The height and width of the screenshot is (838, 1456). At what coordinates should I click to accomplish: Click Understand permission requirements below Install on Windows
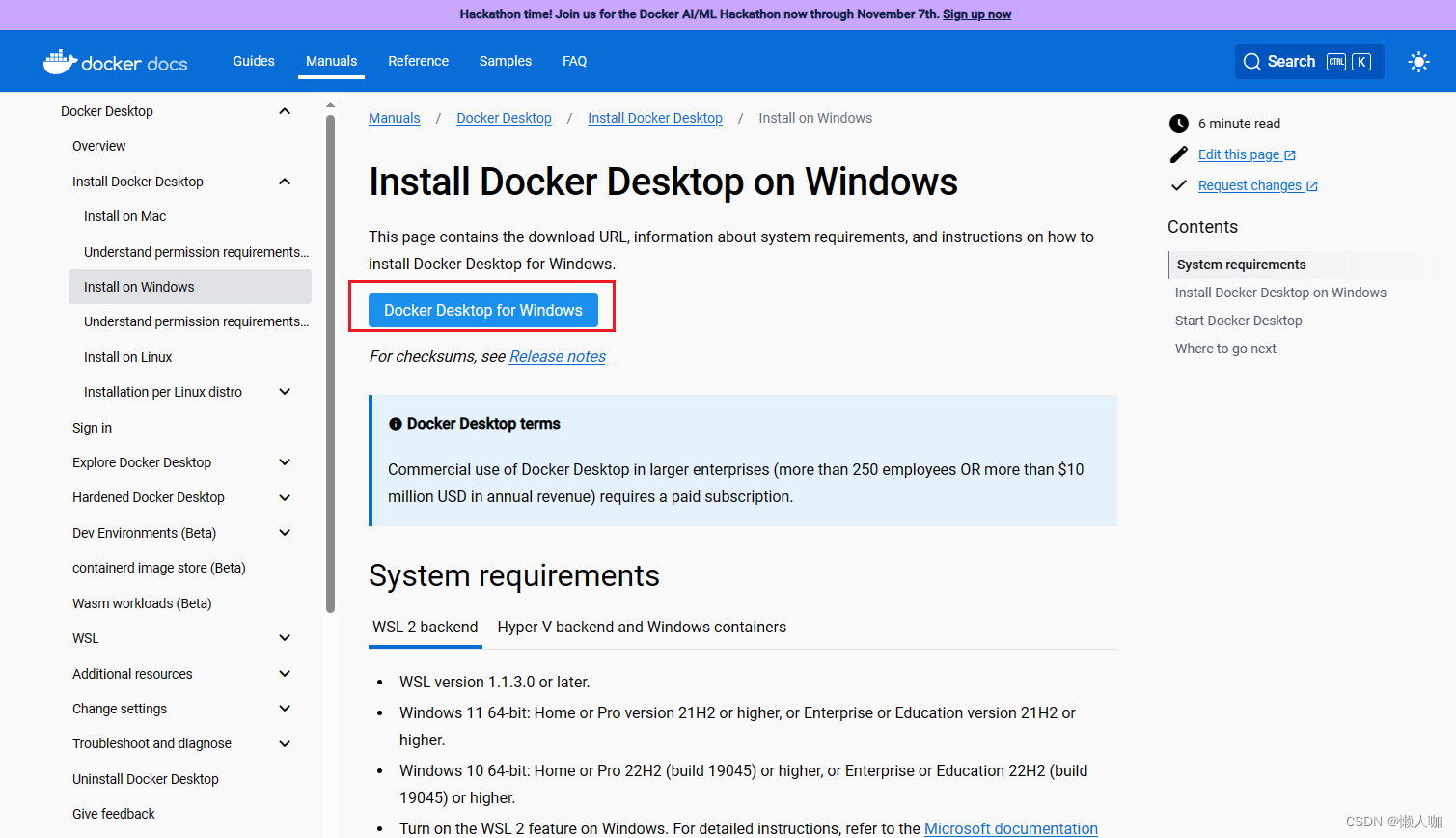click(x=197, y=321)
